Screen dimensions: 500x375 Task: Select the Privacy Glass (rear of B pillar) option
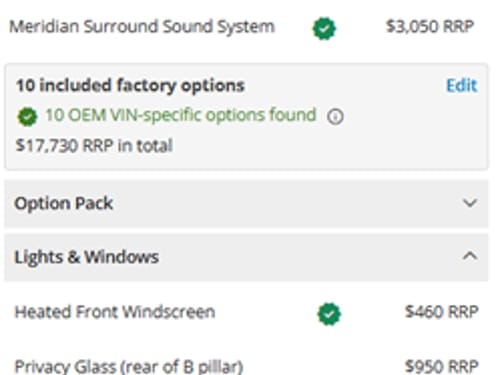tap(129, 367)
